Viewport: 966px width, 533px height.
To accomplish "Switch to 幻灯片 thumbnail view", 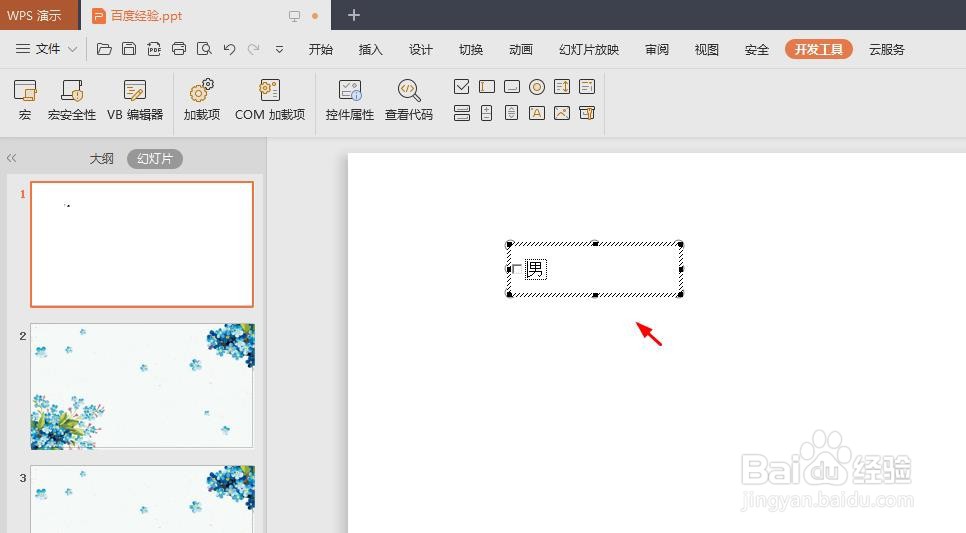I will [x=155, y=158].
